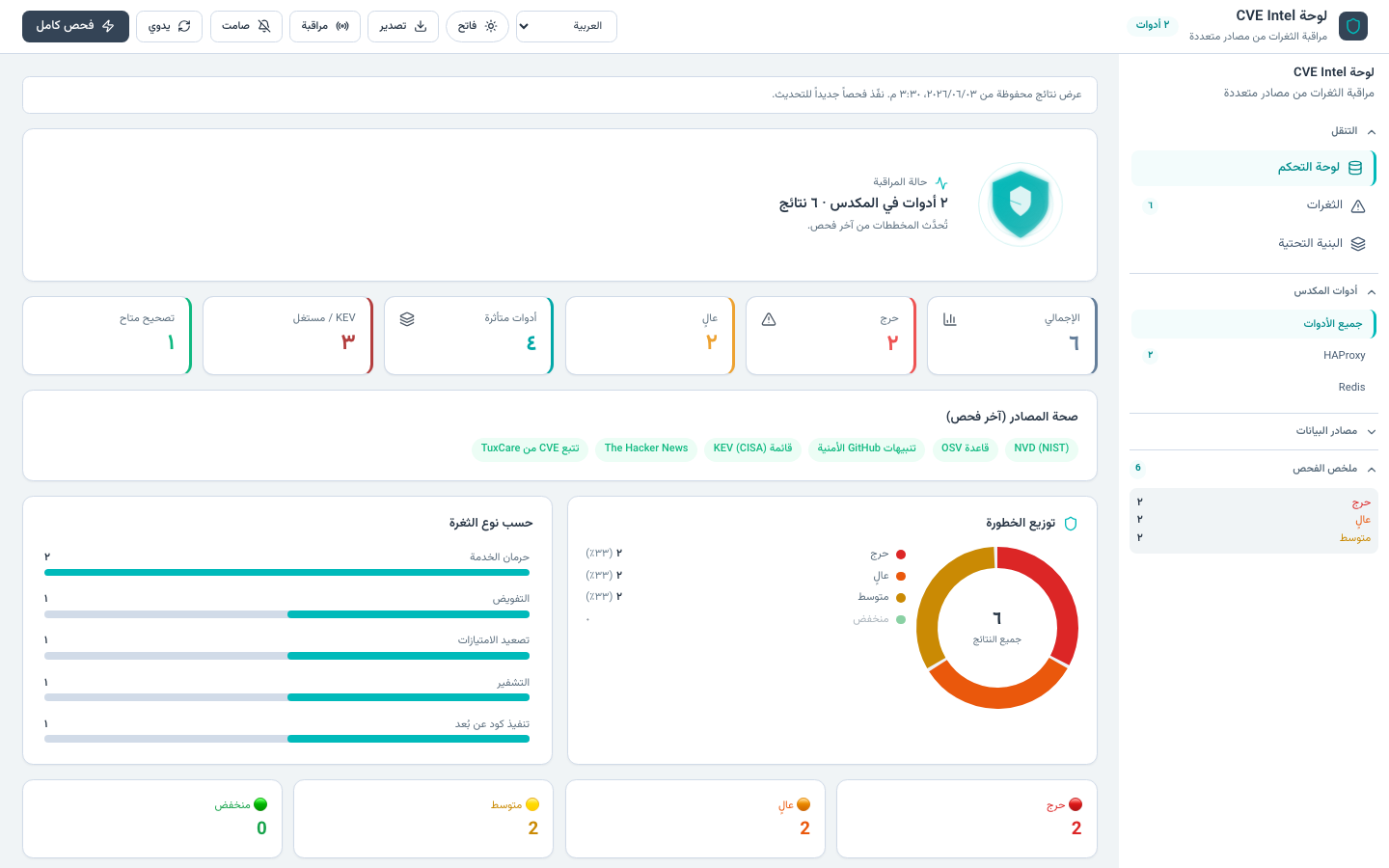The width and height of the screenshot is (1389, 868).
Task: Click the red circle icon in حرج bottom card
Action: 1076,804
